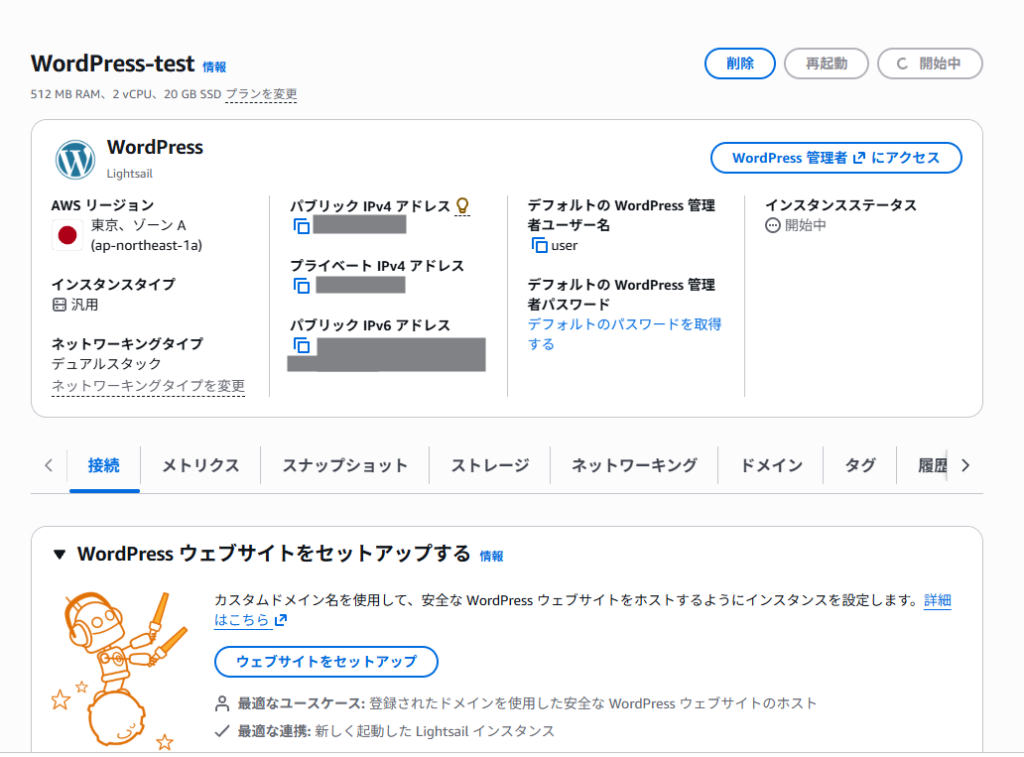Screen dimensions: 1024x757
Task: Click the ネットワーキングタイプを変更 link
Action: (148, 386)
